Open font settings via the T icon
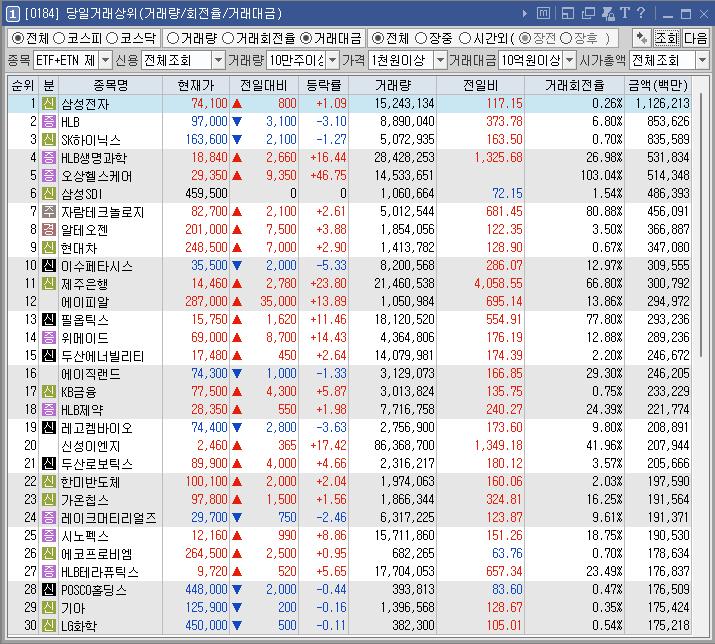This screenshot has height=644, width=715. tap(625, 13)
